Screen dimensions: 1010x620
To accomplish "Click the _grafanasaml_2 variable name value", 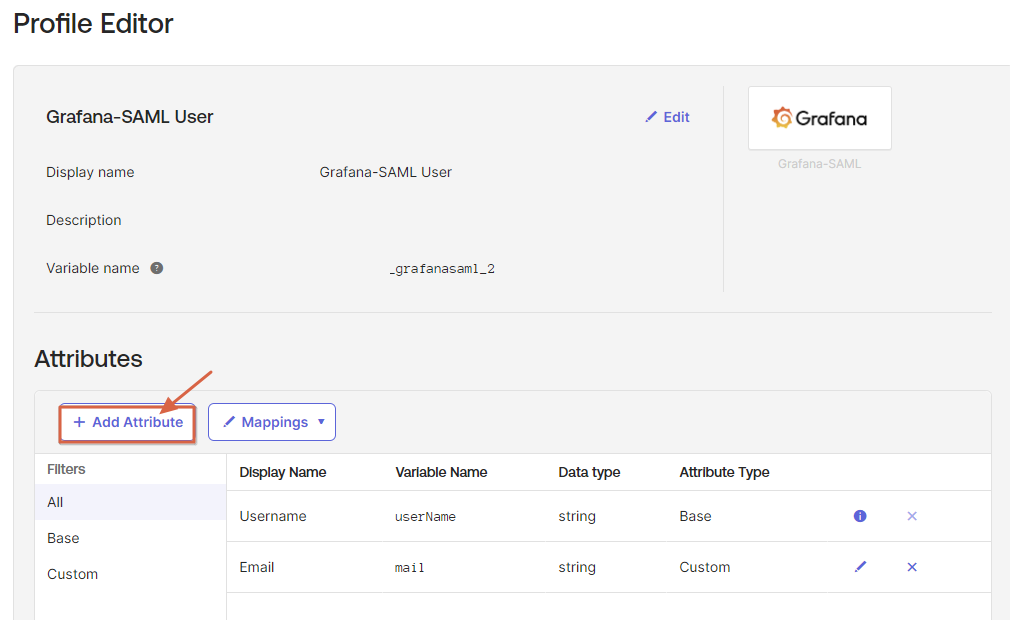I will click(x=442, y=269).
